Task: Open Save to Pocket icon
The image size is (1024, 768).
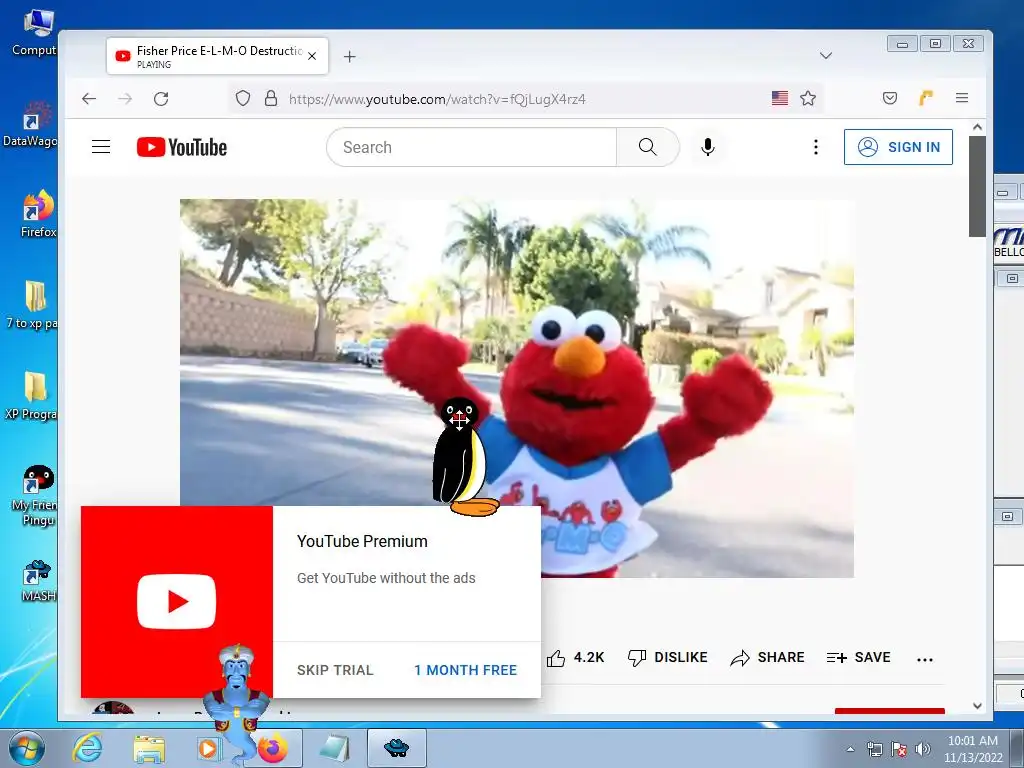Action: [x=889, y=98]
